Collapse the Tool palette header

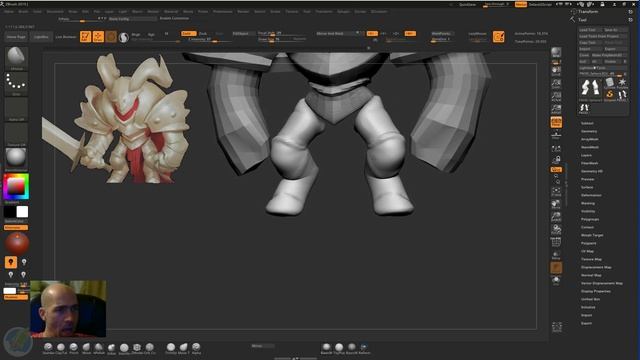(582, 20)
